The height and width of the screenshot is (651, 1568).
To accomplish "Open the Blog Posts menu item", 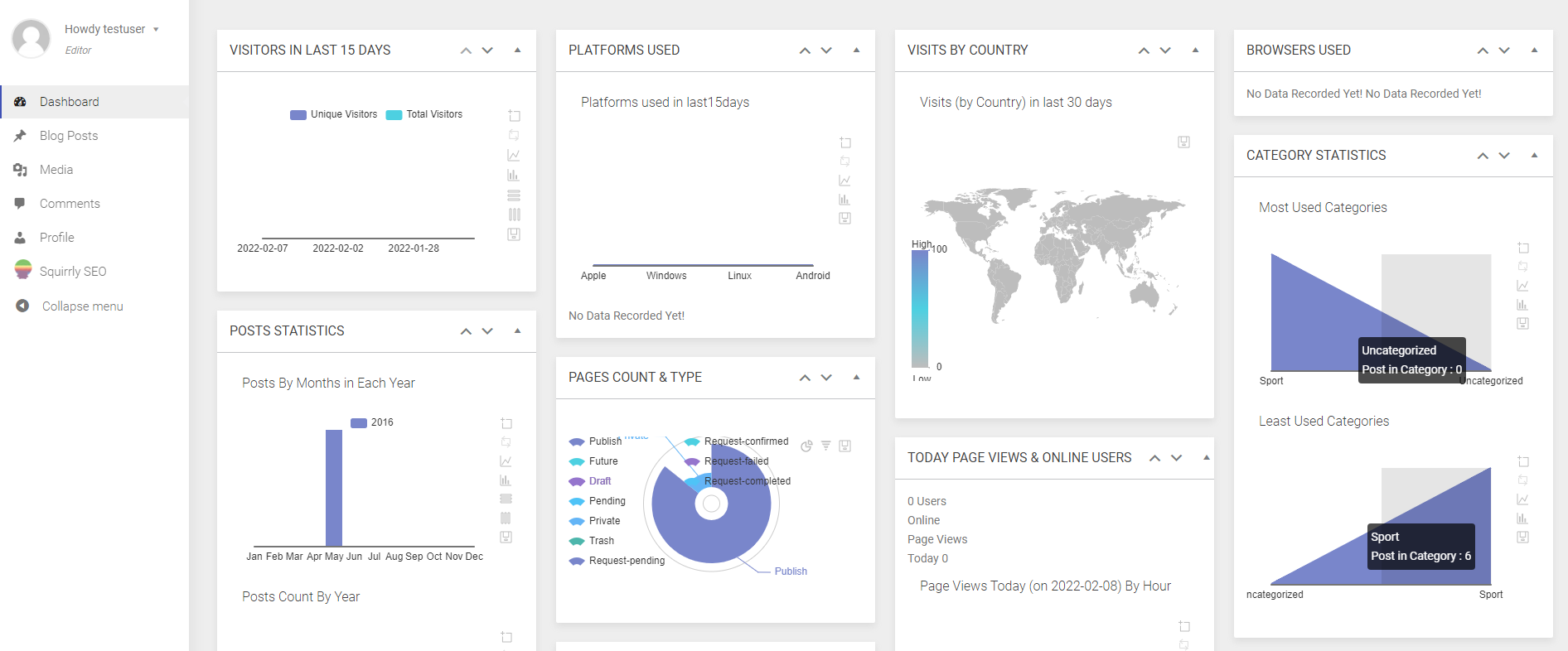I will pyautogui.click(x=94, y=136).
